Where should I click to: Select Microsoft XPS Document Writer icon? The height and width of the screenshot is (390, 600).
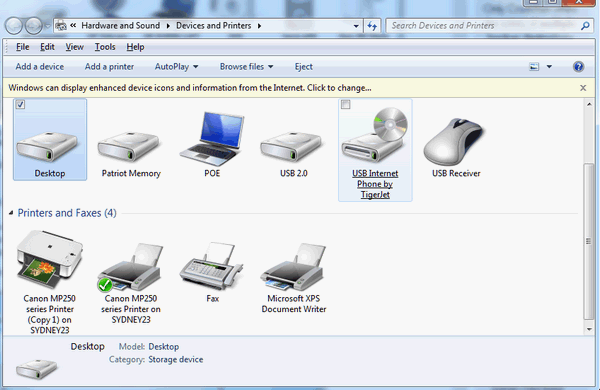[x=293, y=267]
